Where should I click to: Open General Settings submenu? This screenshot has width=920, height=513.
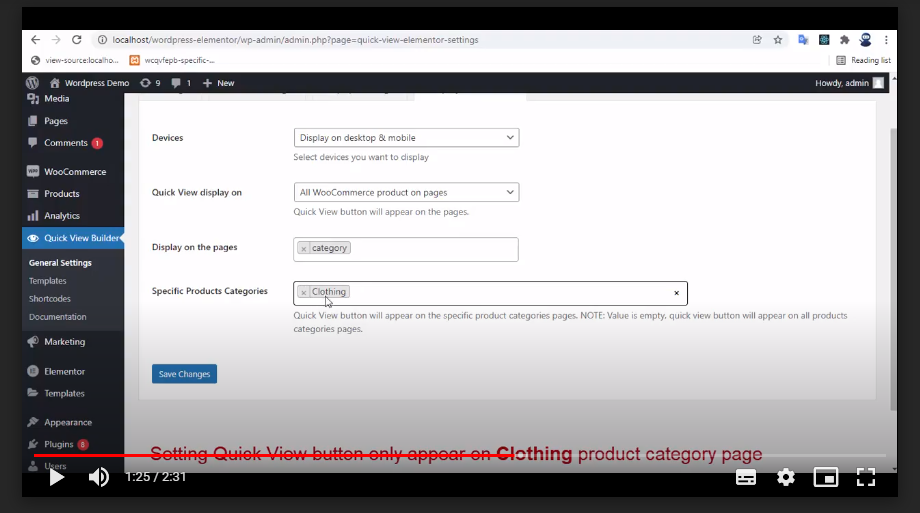click(60, 263)
